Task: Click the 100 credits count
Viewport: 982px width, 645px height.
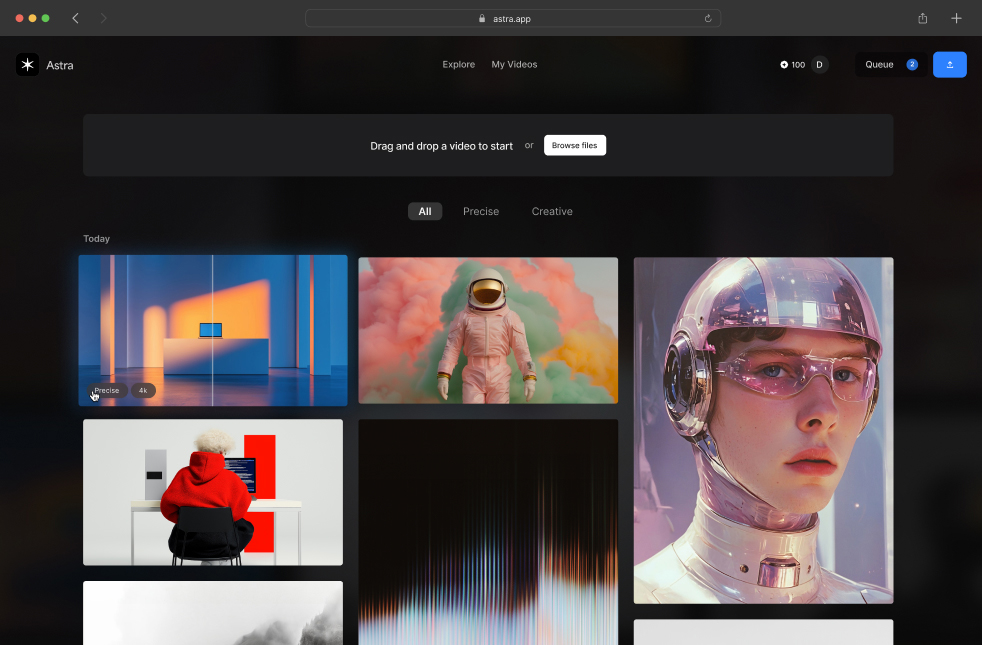Action: click(x=798, y=64)
